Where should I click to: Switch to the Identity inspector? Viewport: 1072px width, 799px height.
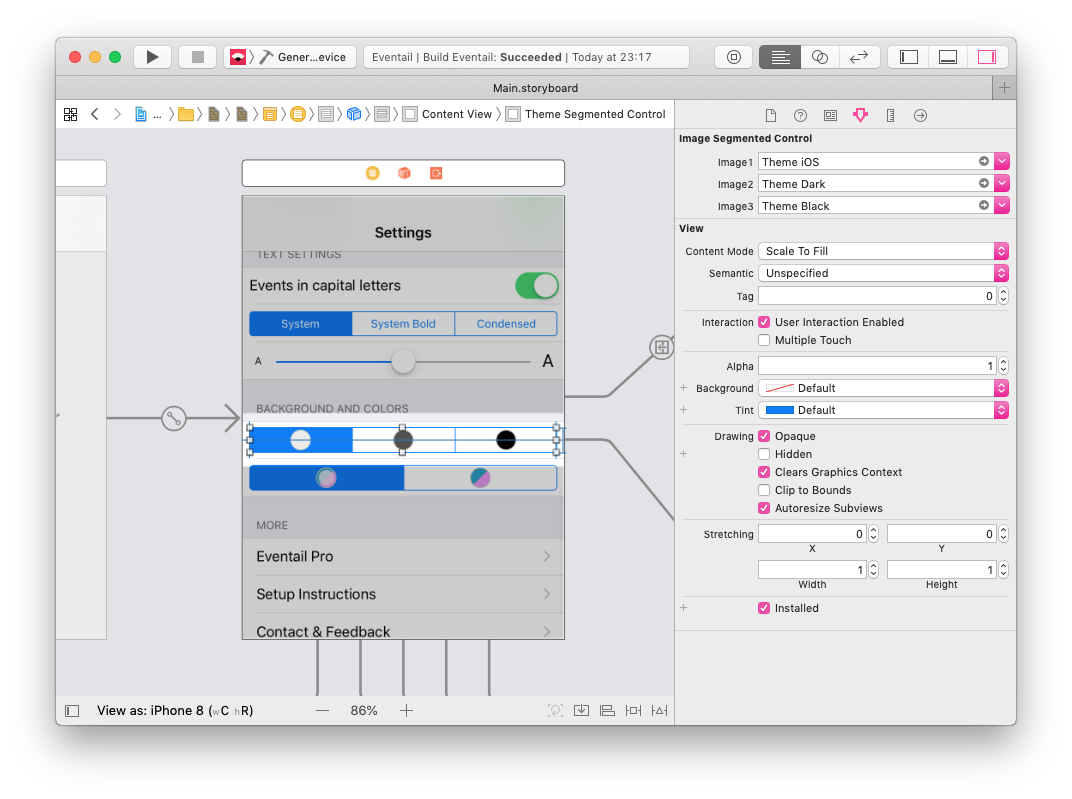(830, 115)
